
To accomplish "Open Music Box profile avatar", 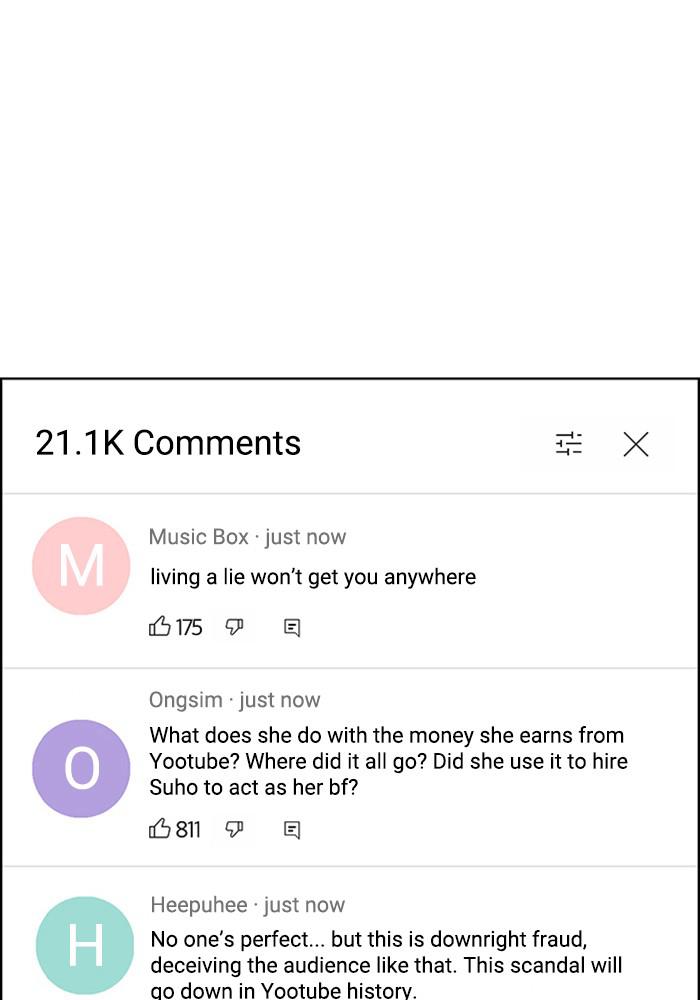I will click(81, 566).
